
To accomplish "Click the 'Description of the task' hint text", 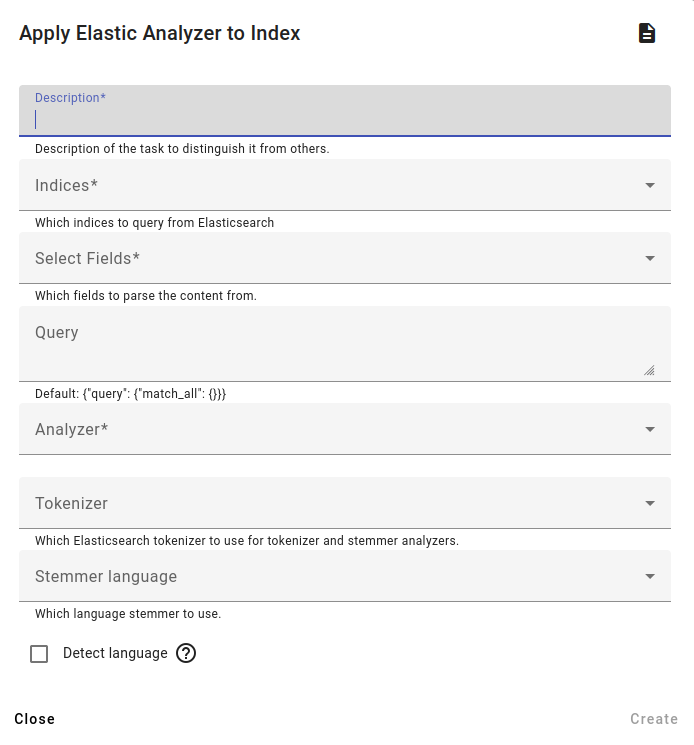I will 182,149.
